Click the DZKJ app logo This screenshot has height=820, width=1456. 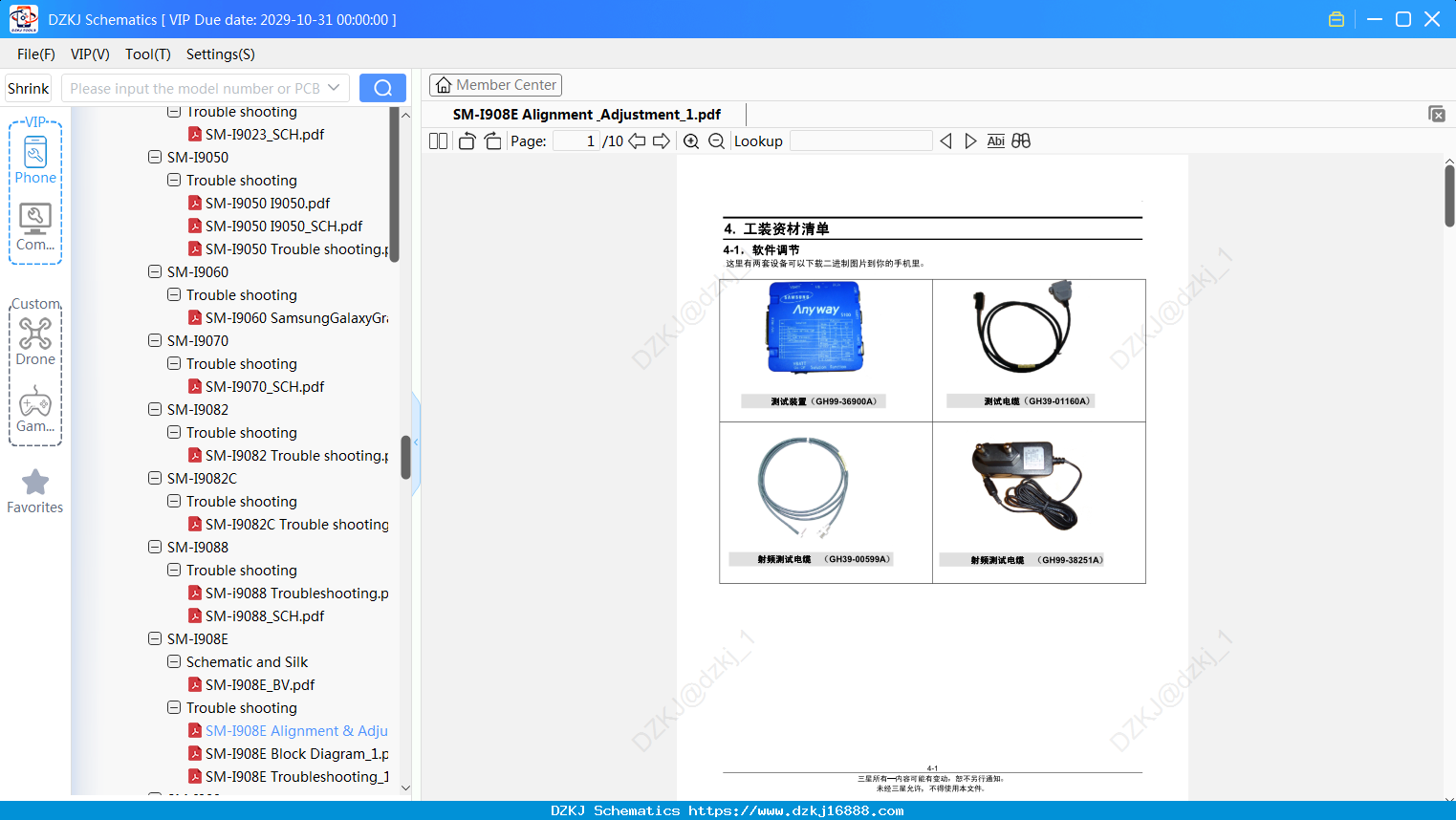coord(23,19)
